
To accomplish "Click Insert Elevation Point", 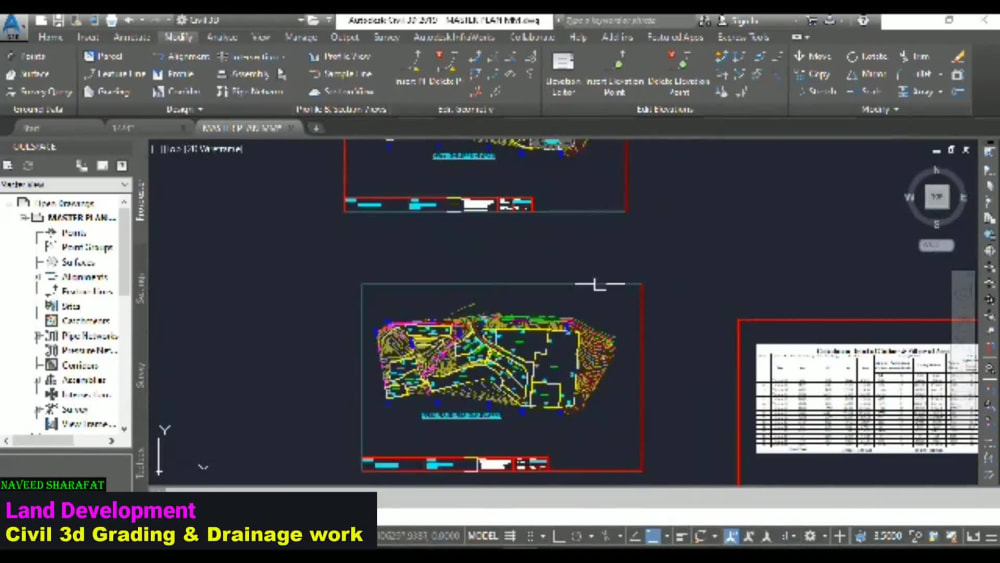I will pos(615,73).
